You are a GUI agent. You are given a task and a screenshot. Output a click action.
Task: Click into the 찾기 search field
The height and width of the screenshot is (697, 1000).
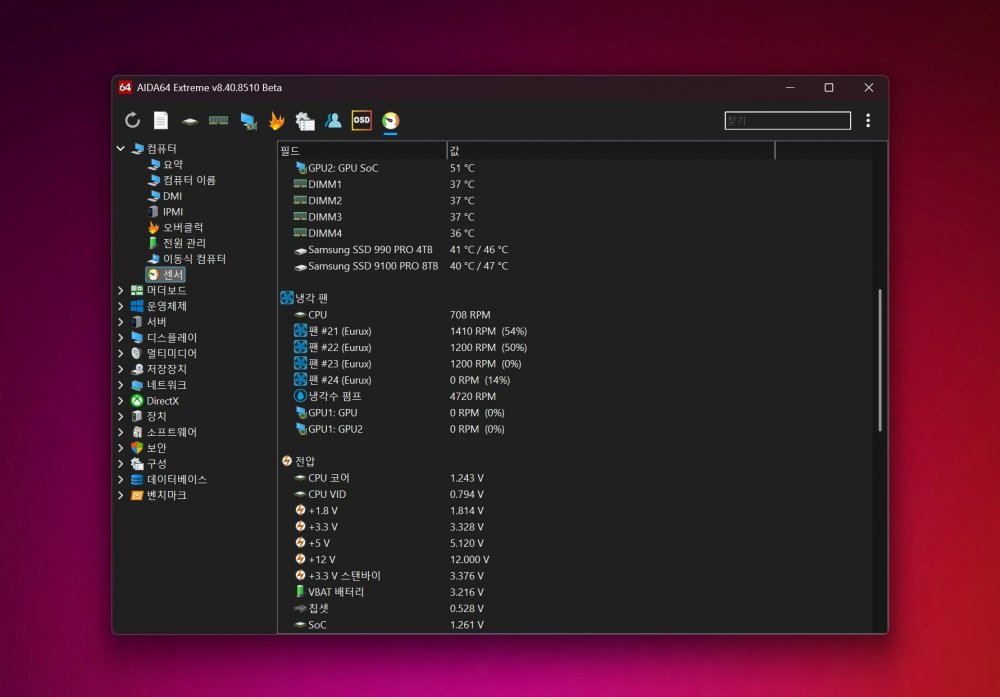coord(788,121)
